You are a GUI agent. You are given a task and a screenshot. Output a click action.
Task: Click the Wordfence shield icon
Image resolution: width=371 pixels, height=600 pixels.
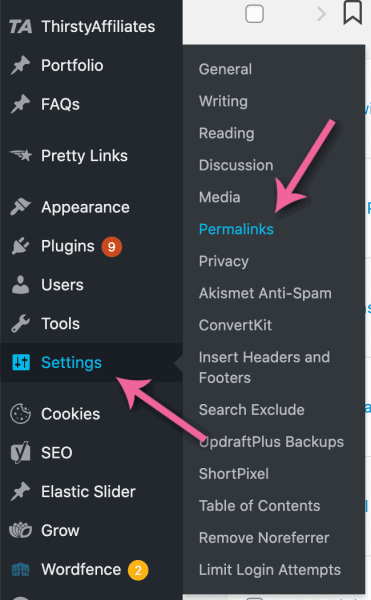tap(20, 569)
